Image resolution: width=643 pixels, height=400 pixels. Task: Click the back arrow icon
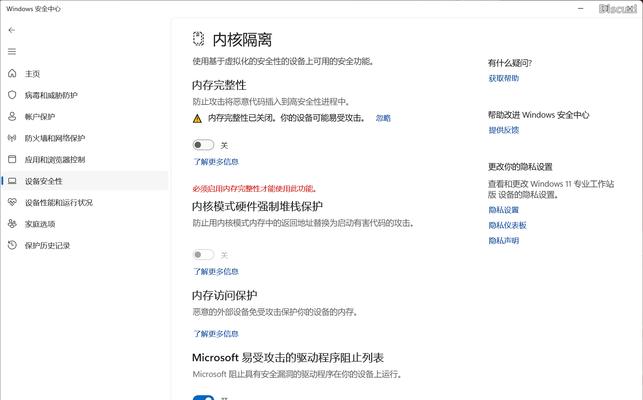tap(12, 30)
